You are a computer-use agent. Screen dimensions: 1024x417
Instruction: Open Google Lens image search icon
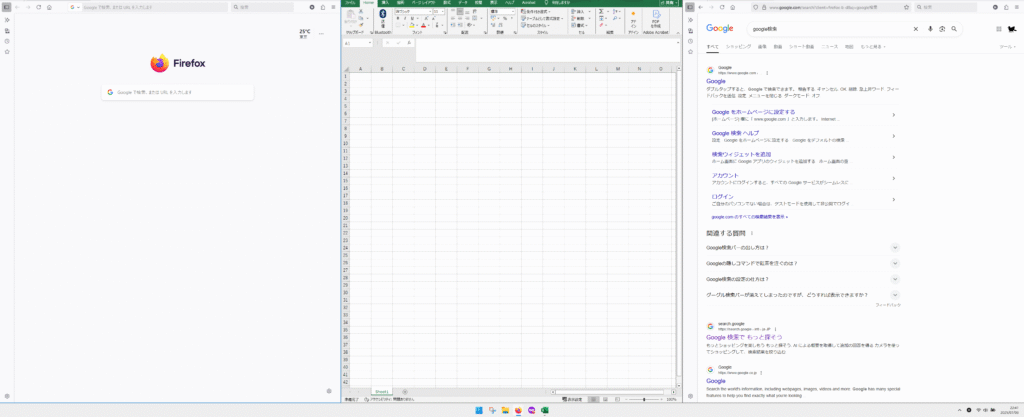point(942,29)
